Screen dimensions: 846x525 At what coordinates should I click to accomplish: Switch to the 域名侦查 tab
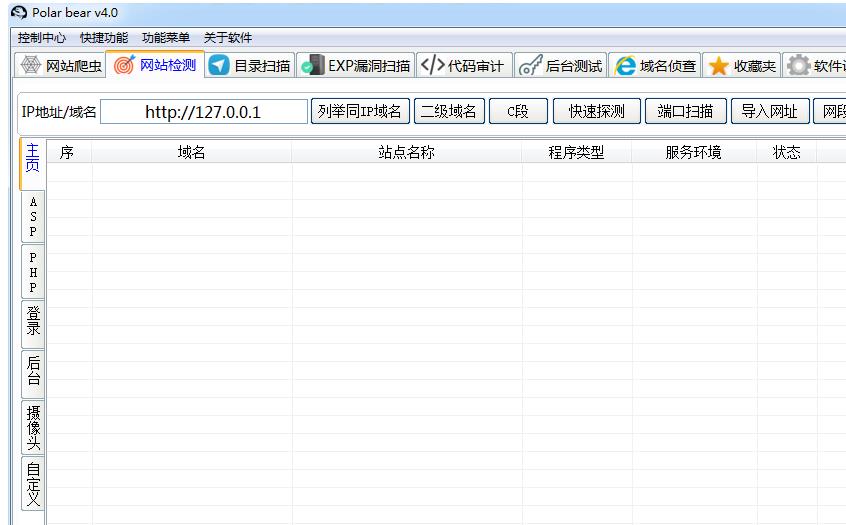point(655,66)
